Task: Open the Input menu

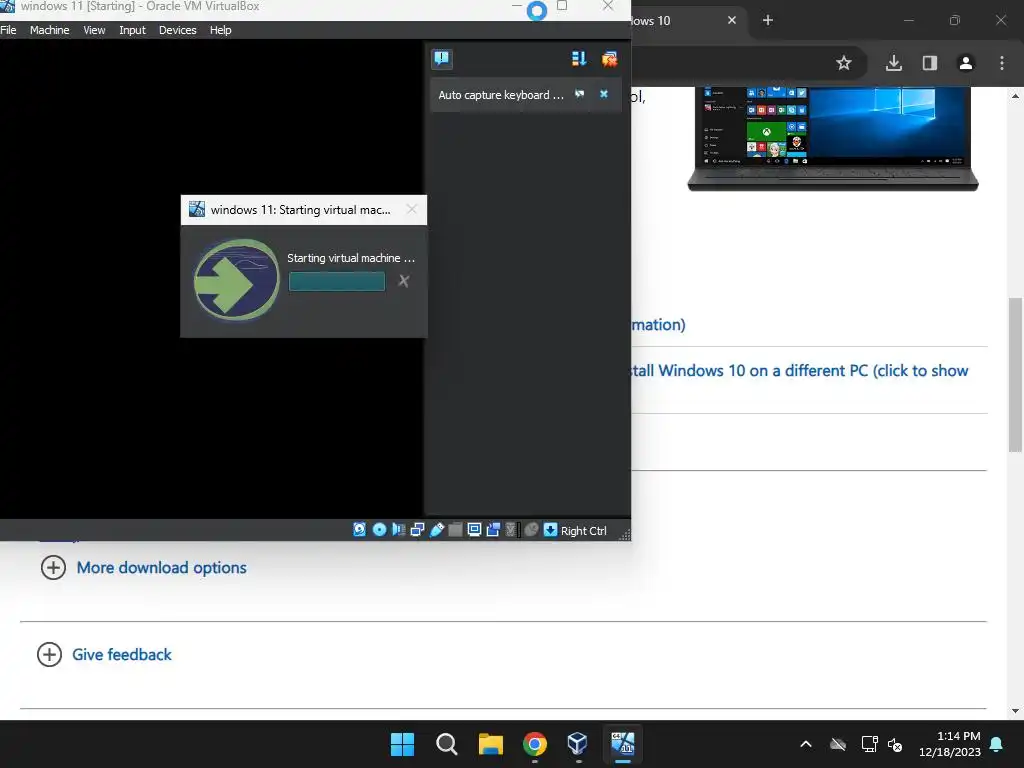Action: click(133, 30)
